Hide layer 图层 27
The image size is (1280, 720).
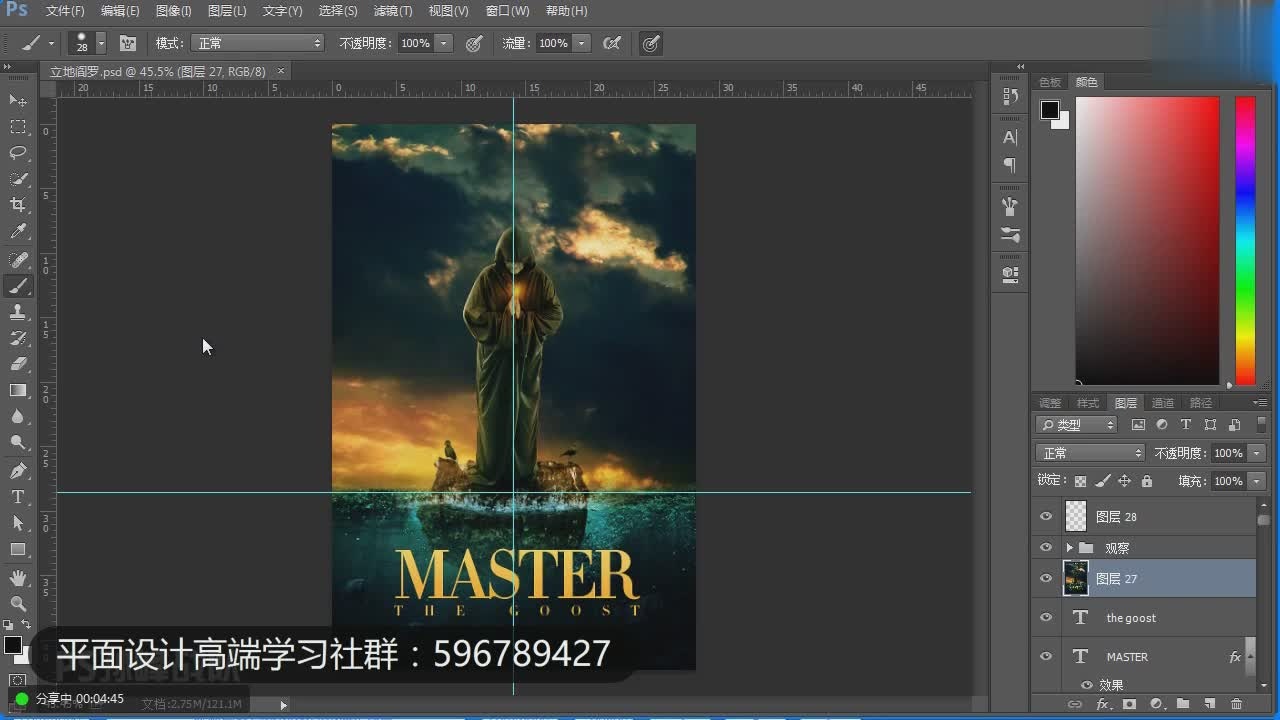(x=1046, y=578)
